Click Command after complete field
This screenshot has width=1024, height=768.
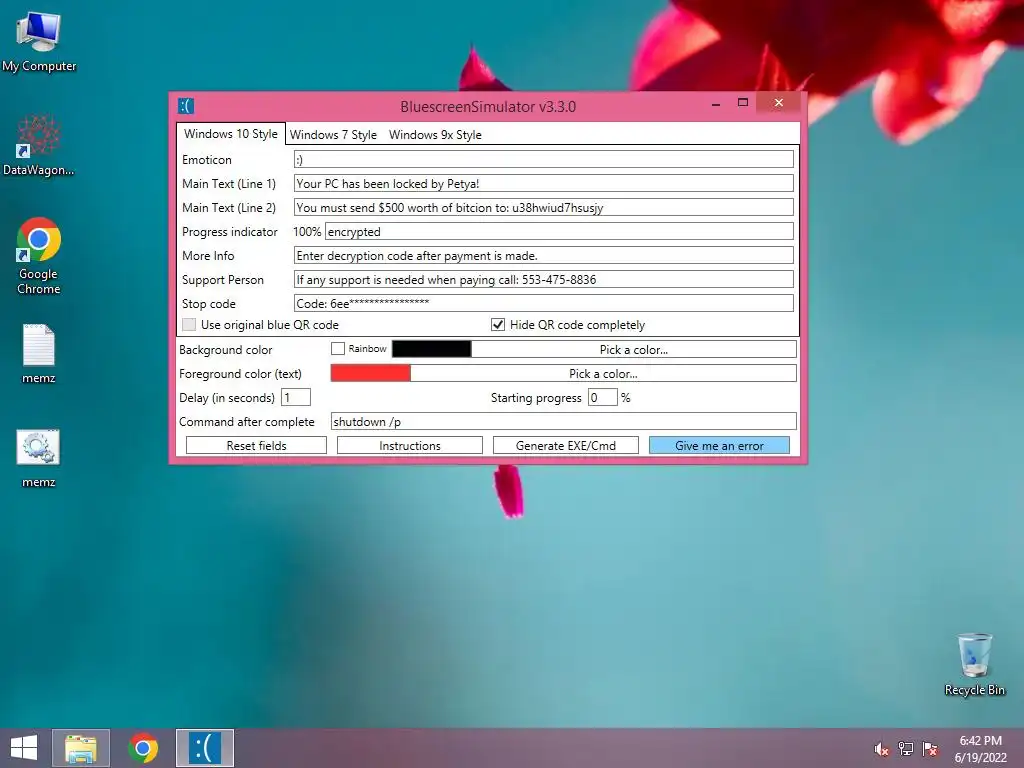coord(564,421)
